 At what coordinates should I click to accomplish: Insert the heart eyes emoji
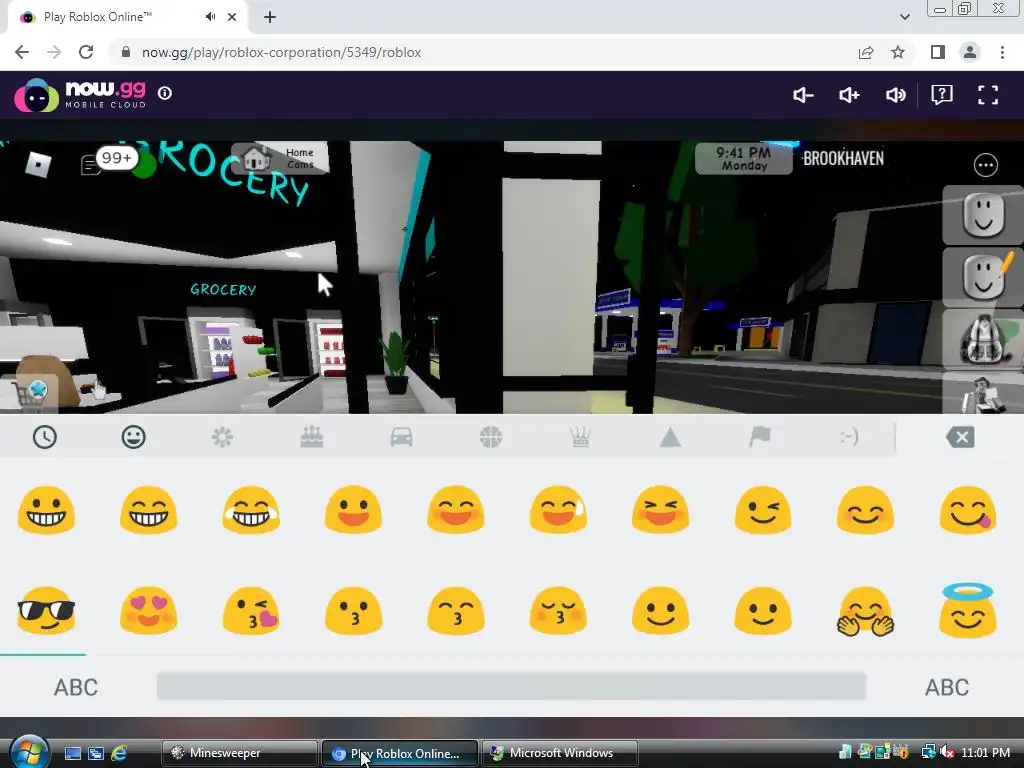click(x=148, y=611)
